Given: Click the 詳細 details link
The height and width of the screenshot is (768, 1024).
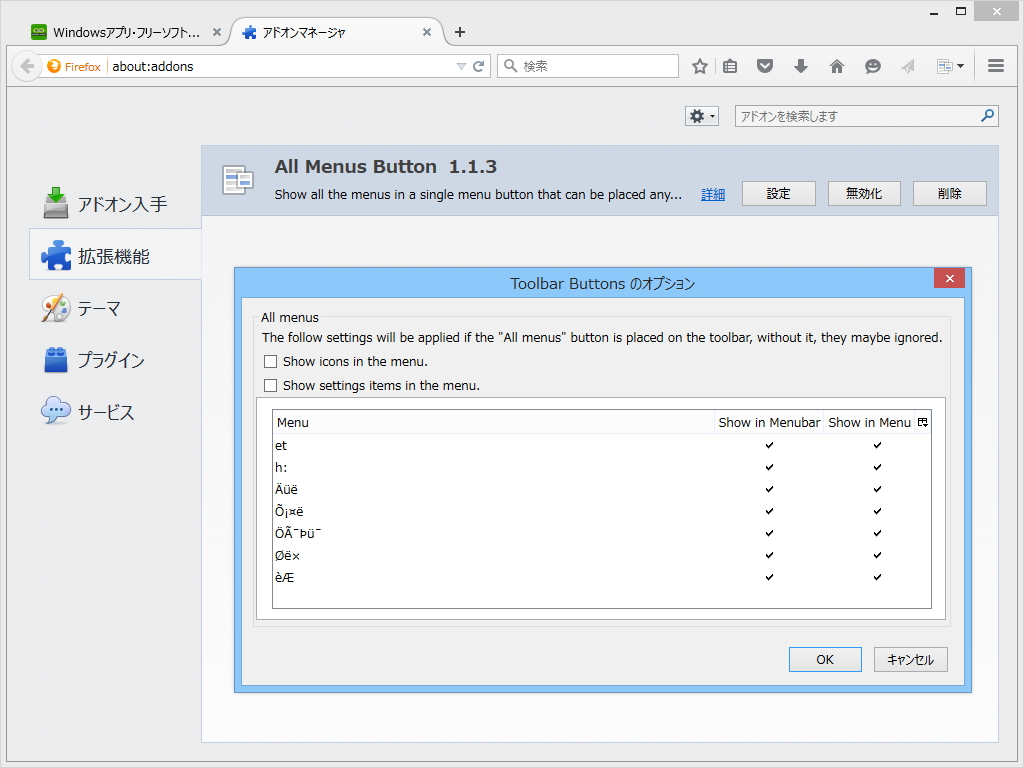Looking at the screenshot, I should click(712, 195).
